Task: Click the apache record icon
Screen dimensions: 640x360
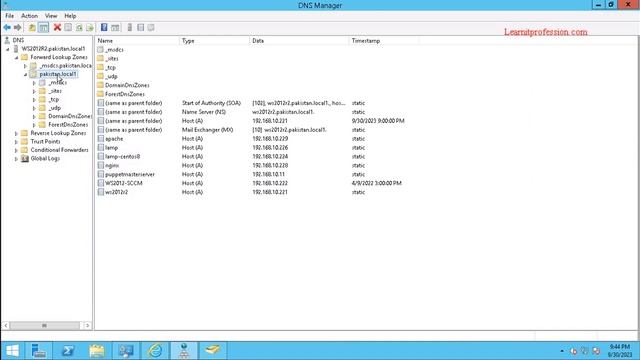Action: point(100,139)
